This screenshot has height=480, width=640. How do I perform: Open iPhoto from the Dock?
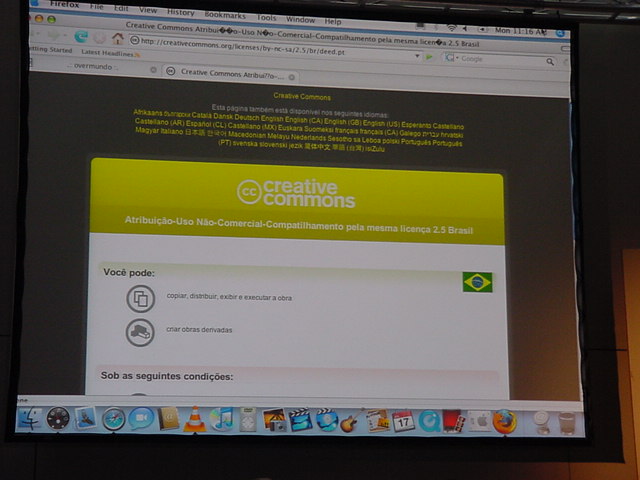[274, 420]
